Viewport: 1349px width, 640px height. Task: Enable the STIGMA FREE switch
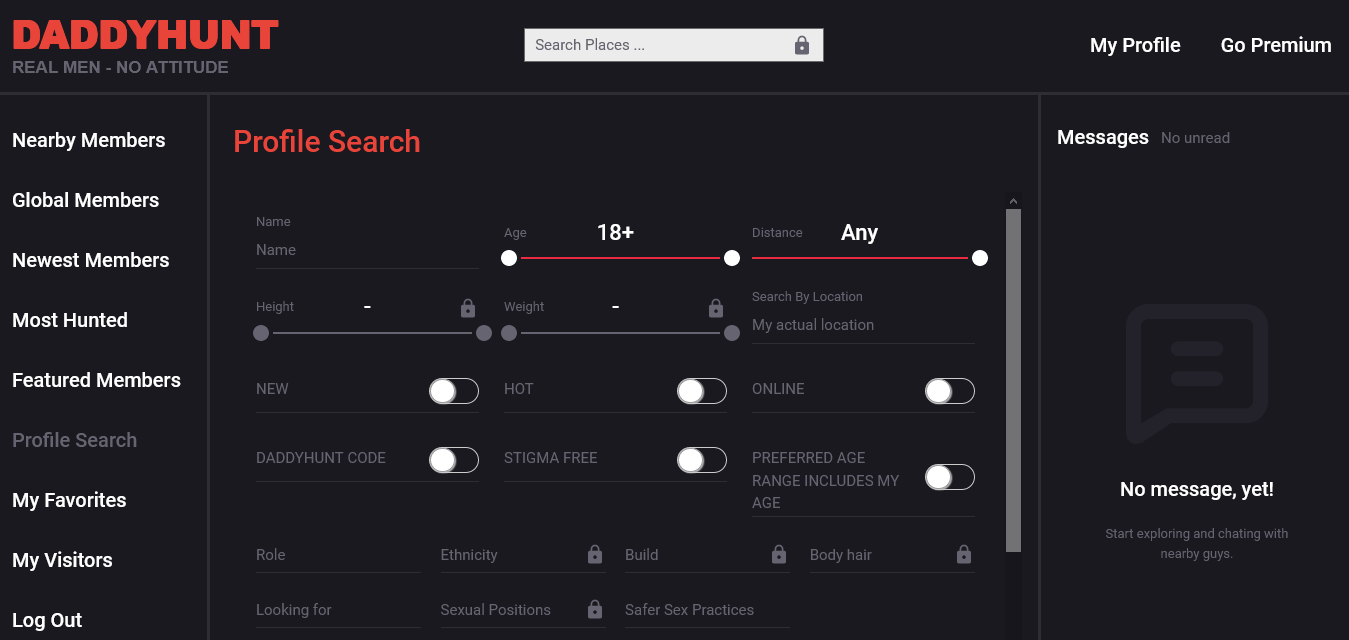pos(702,460)
